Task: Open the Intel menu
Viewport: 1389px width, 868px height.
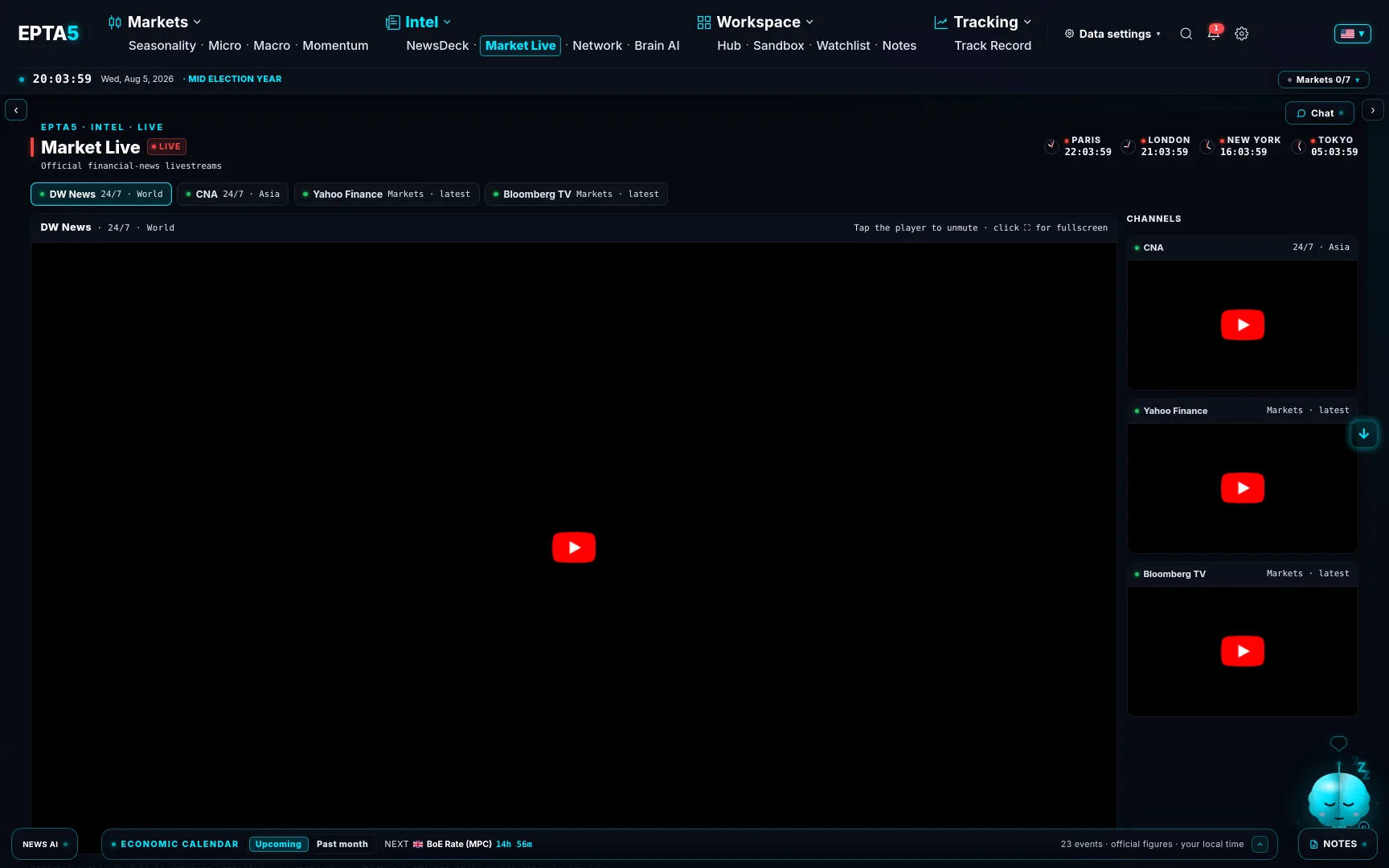Action: click(419, 22)
